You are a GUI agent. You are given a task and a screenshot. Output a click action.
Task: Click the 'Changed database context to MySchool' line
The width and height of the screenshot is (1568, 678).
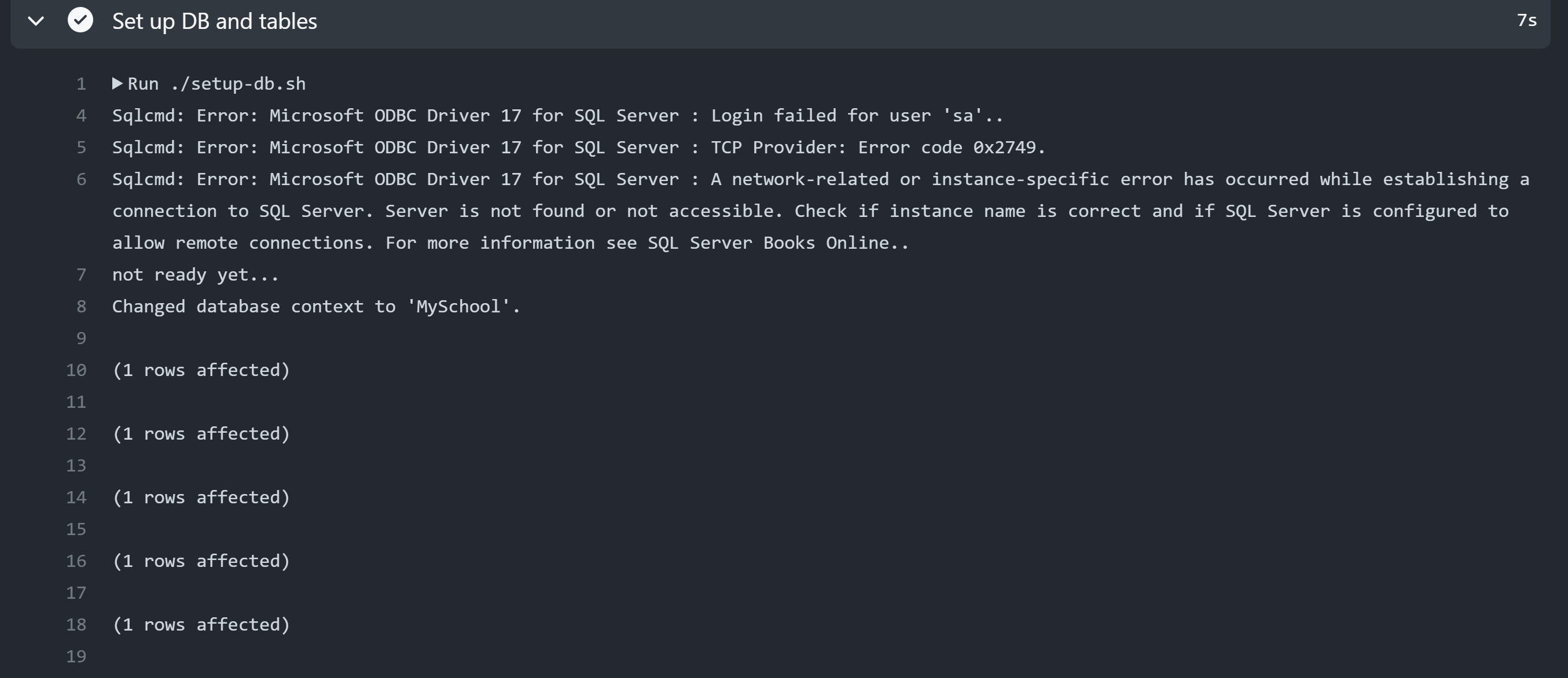click(x=316, y=307)
